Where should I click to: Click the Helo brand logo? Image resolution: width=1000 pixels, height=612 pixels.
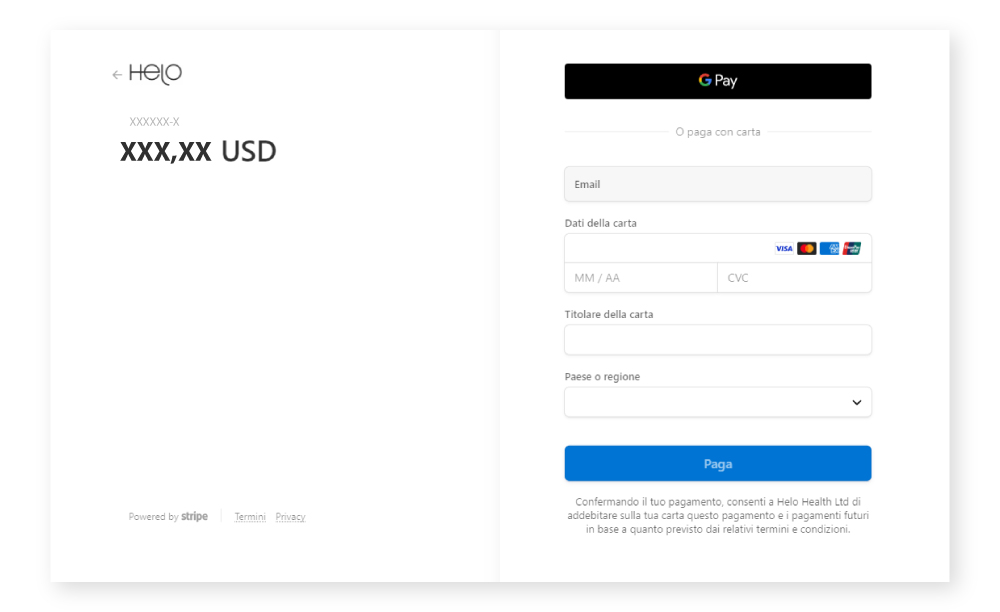coord(155,73)
